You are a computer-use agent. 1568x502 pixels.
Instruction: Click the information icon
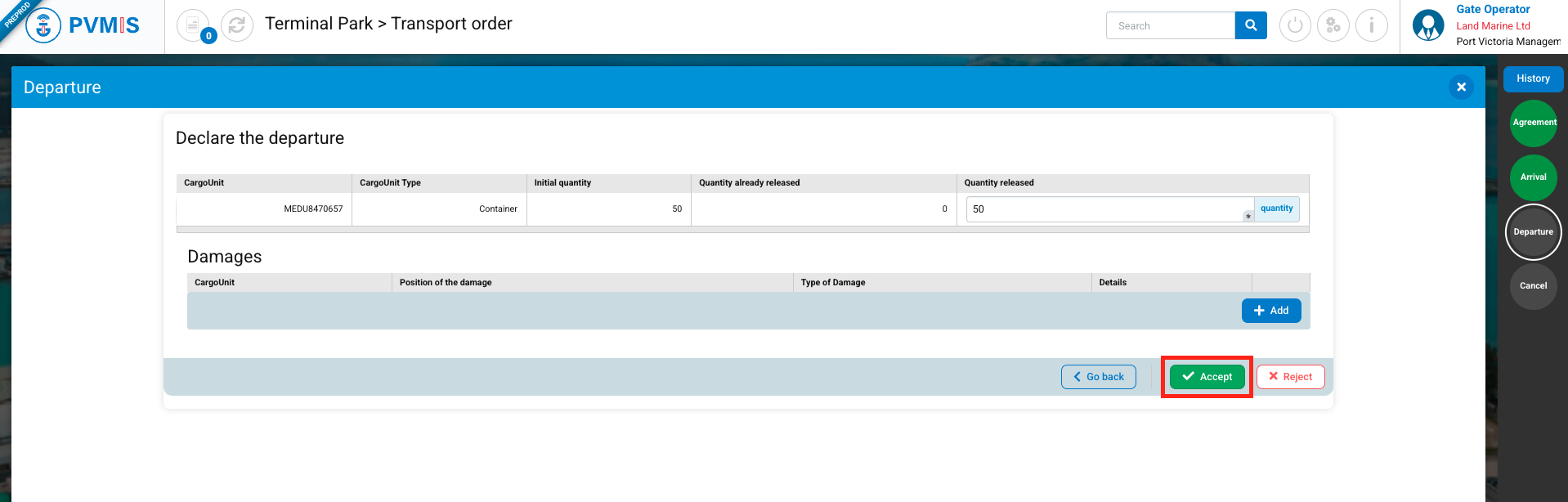tap(1371, 25)
